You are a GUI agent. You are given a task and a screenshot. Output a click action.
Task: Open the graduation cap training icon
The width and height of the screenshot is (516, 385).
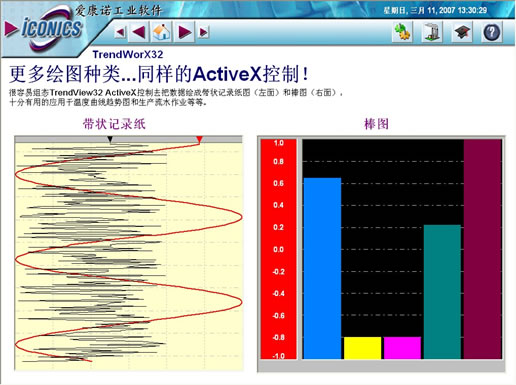462,32
